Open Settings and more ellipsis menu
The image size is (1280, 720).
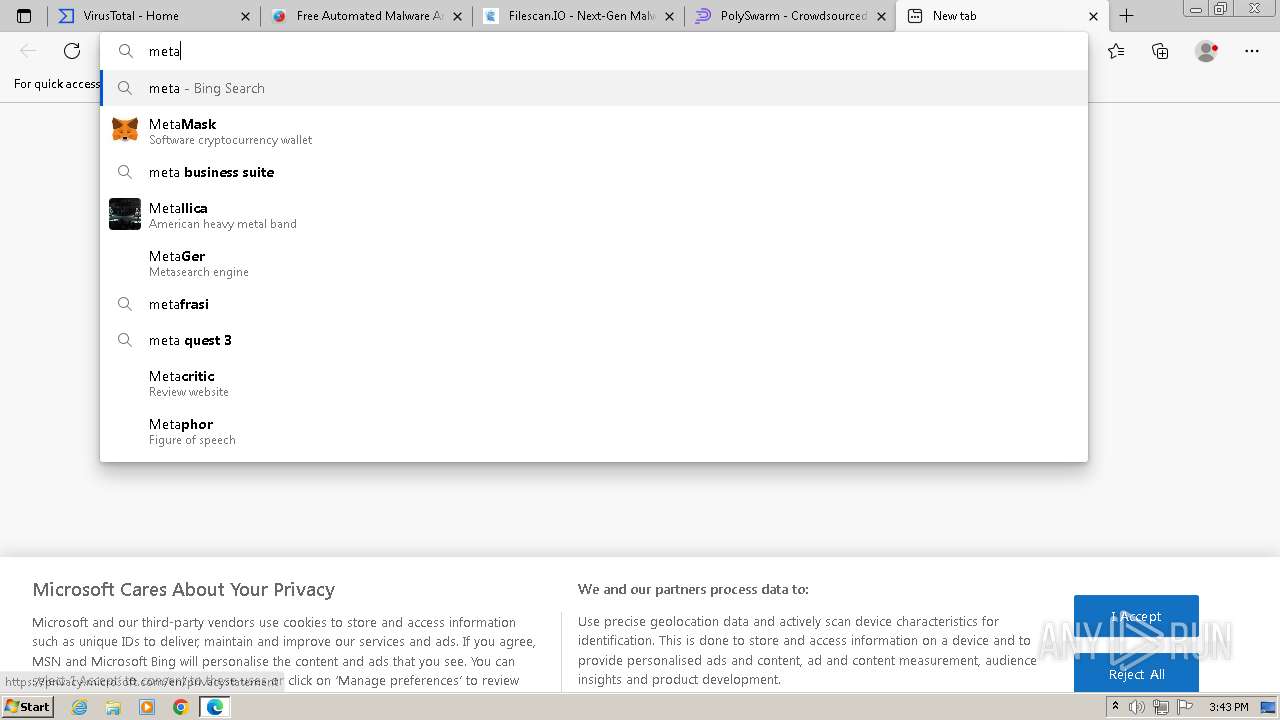(x=1252, y=51)
